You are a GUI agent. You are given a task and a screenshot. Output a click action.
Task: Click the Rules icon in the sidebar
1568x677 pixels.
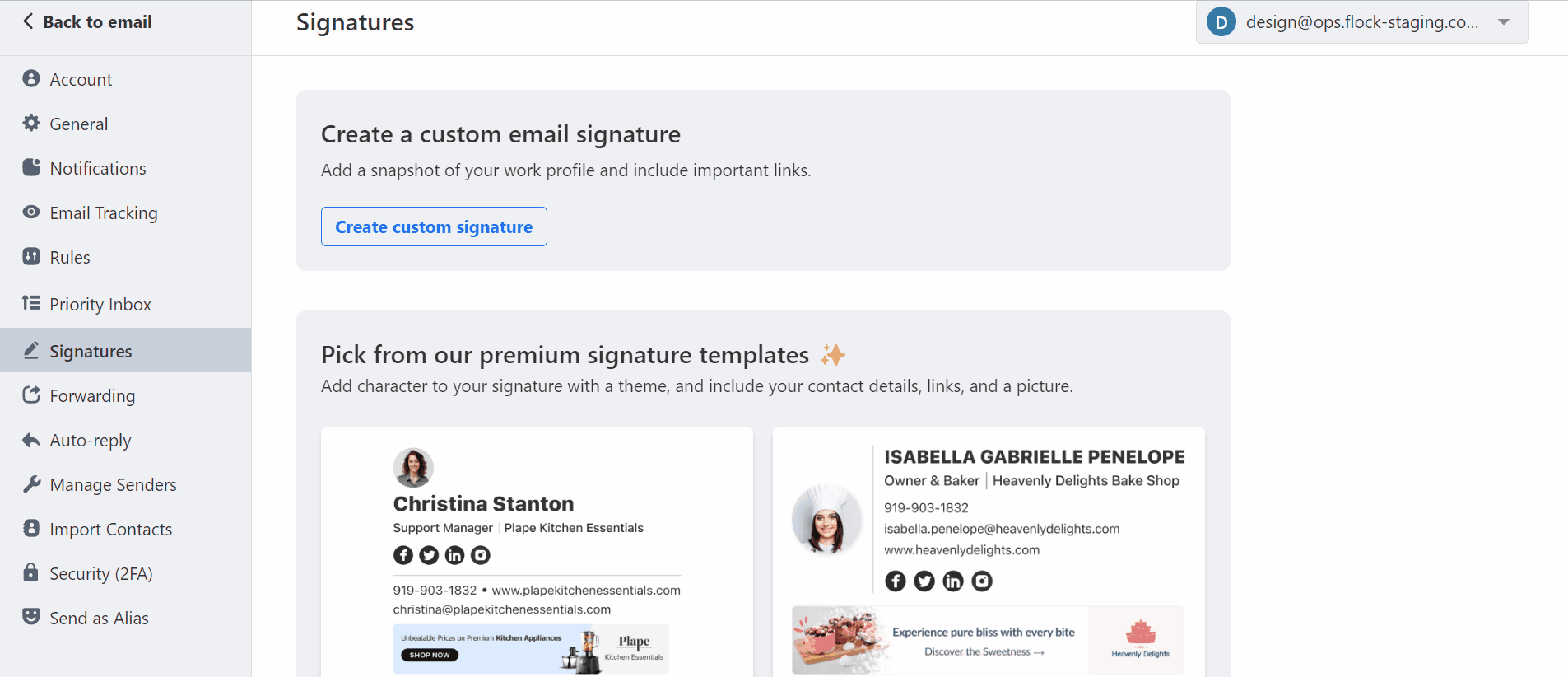(x=30, y=257)
